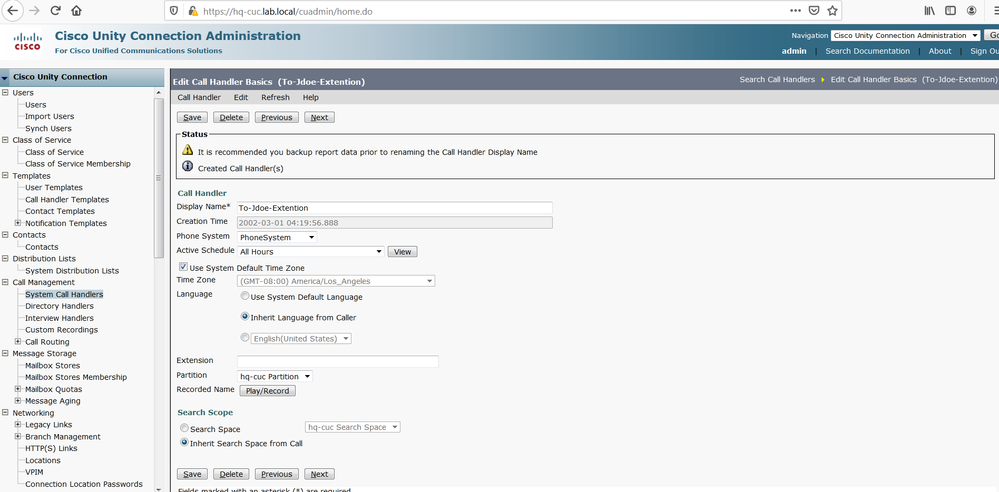
Task: Expand Legacy Links tree node
Action: [18, 424]
